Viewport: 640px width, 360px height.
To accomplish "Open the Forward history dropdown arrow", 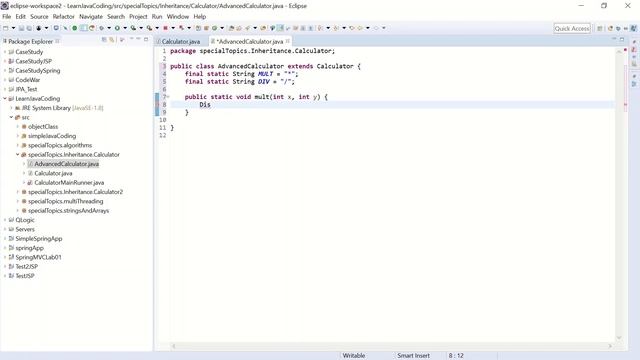I will click(x=384, y=28).
